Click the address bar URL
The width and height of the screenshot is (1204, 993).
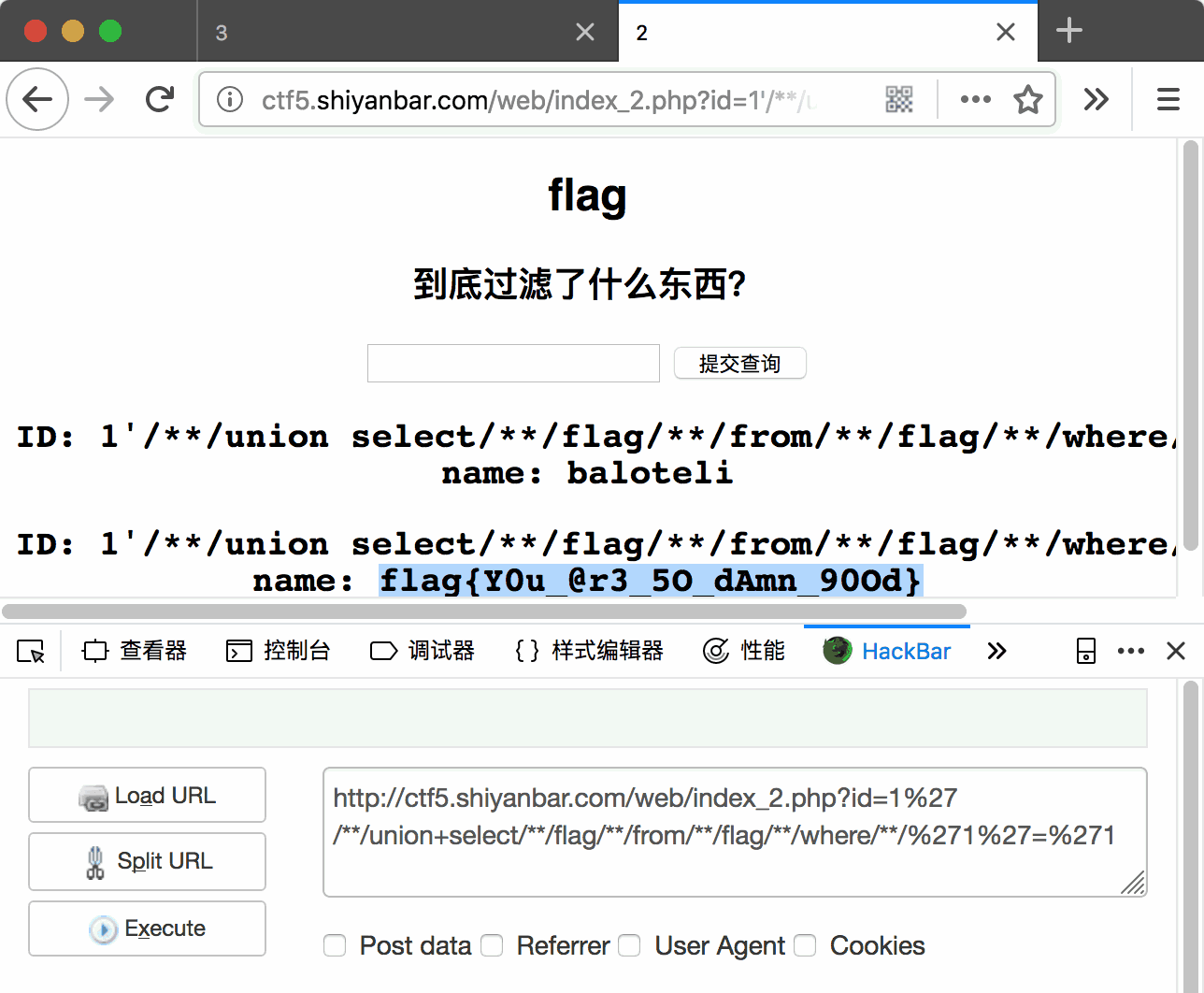(x=539, y=99)
